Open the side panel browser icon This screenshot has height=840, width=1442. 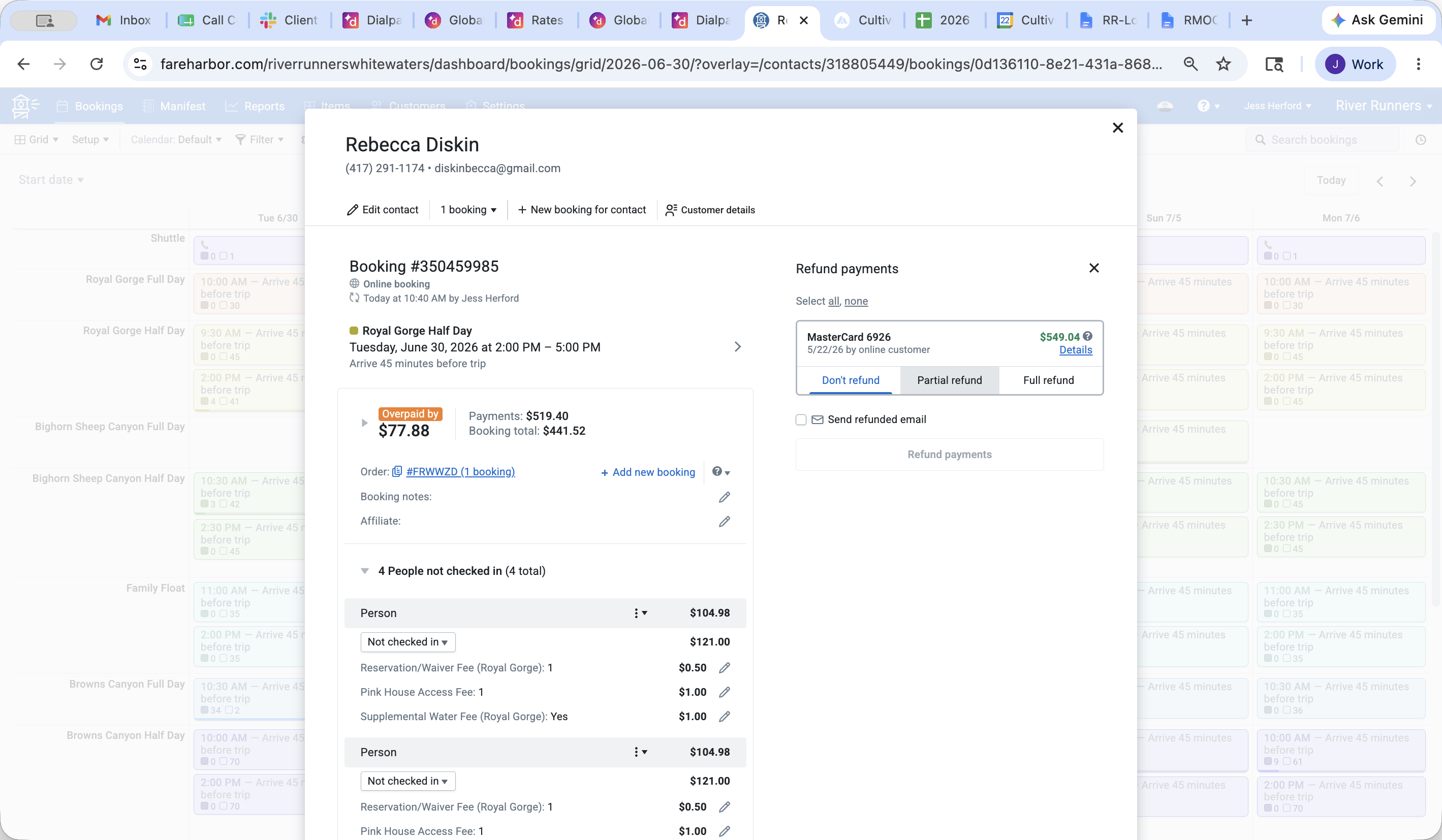(1274, 64)
